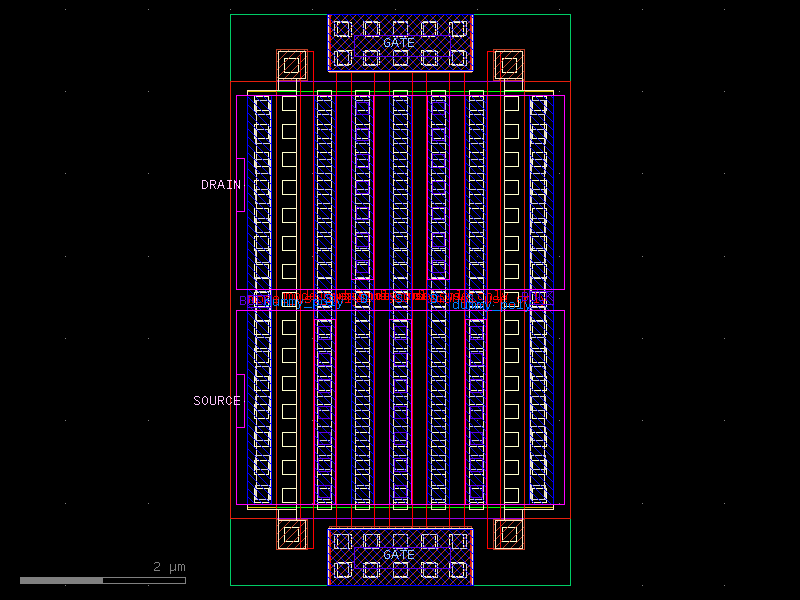Click the DRAIN pin tab on the left edge

click(x=239, y=183)
